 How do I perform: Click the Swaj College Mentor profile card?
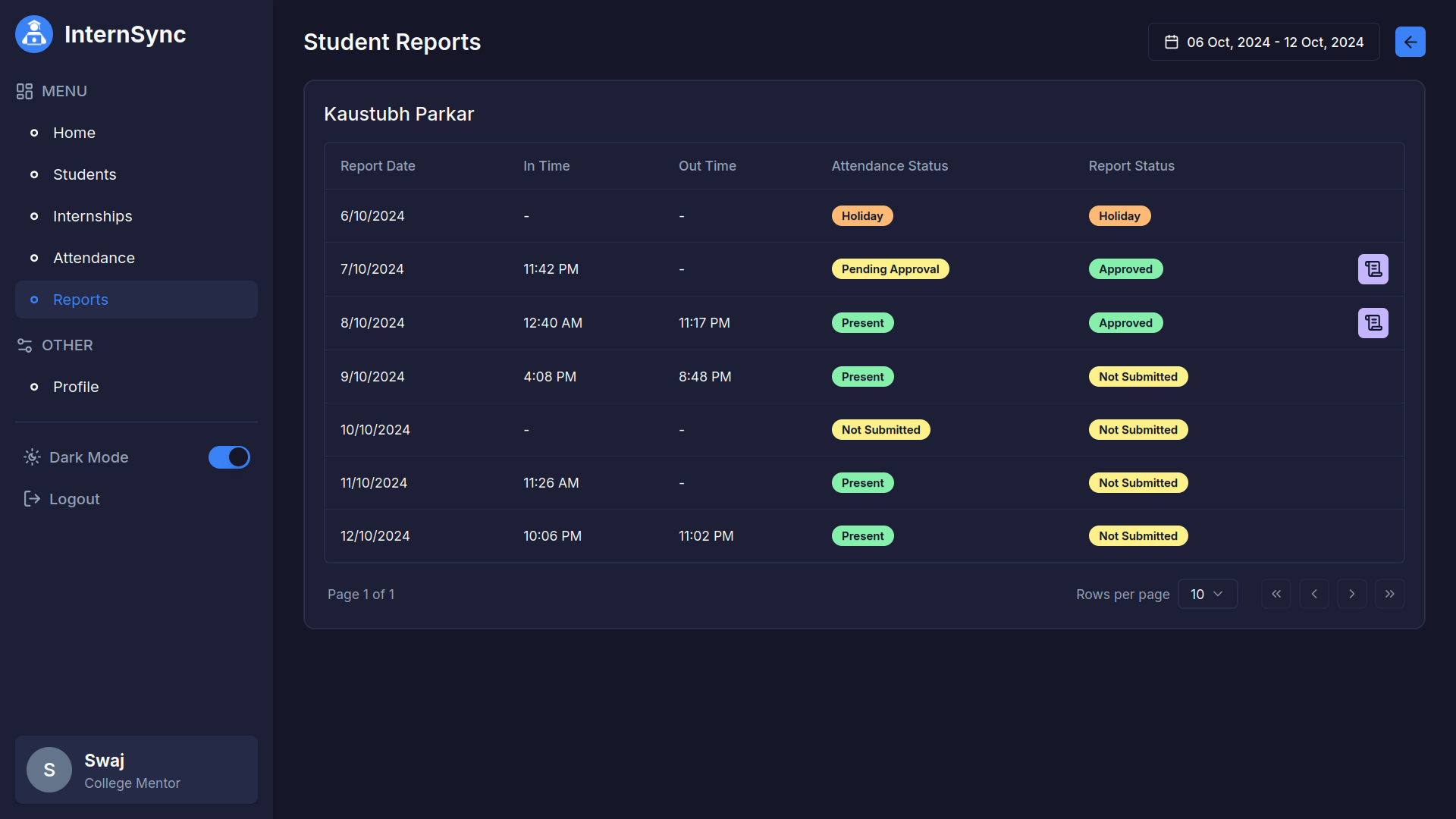coord(136,770)
